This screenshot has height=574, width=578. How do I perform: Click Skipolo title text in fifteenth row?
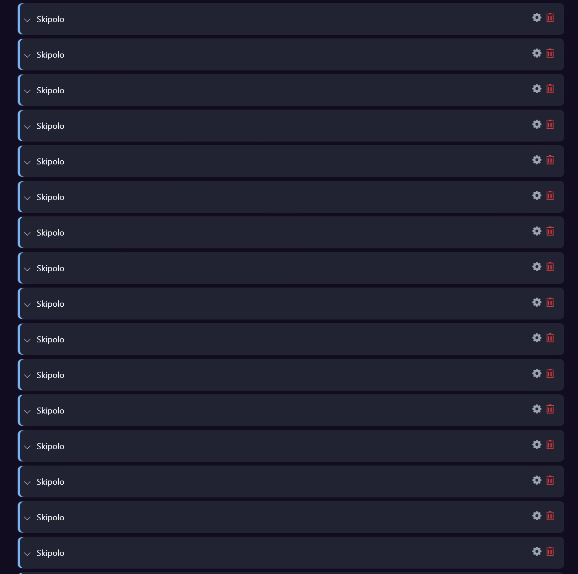pyautogui.click(x=50, y=517)
